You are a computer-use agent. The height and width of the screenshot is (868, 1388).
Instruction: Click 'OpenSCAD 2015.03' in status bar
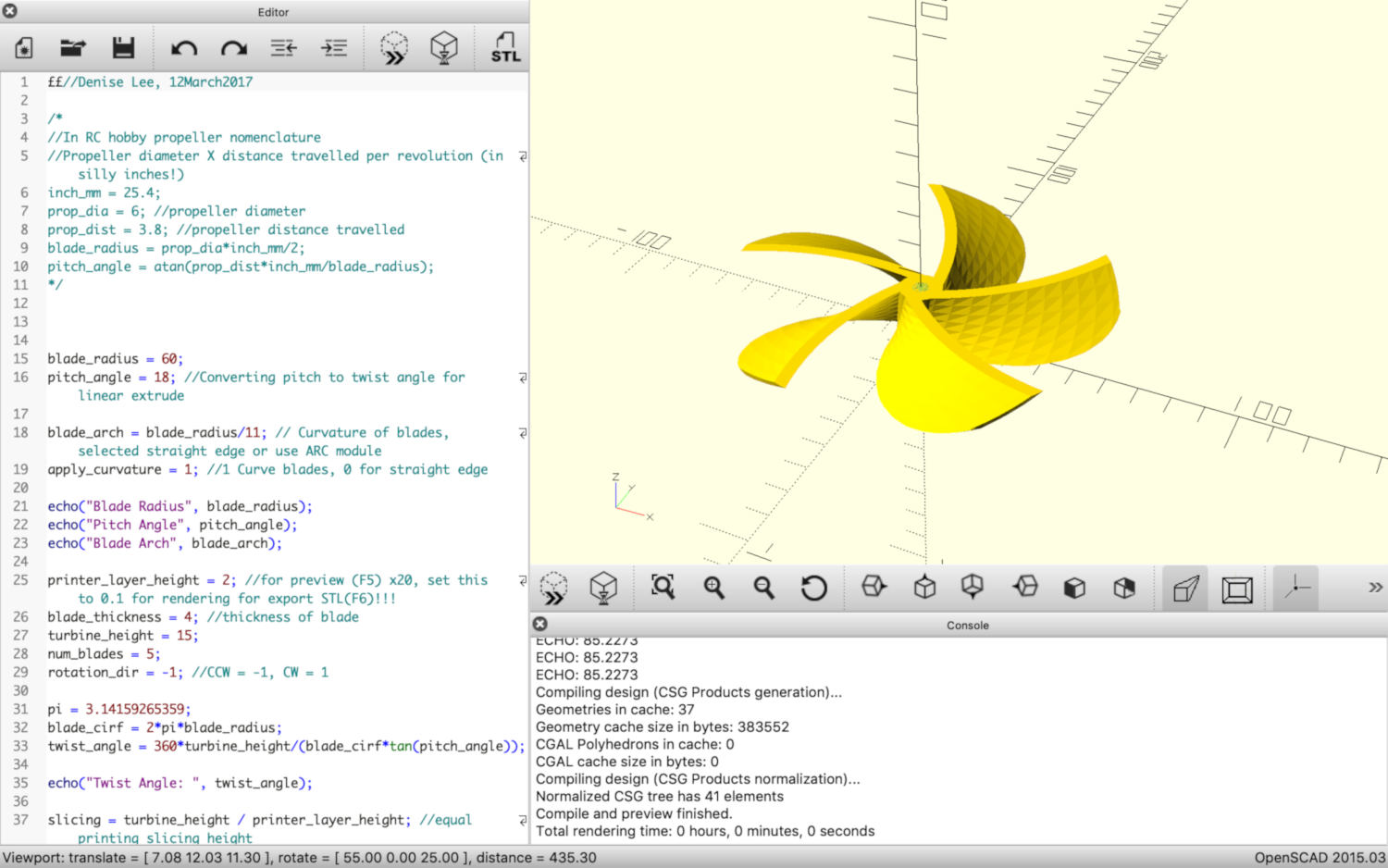pyautogui.click(x=1320, y=858)
